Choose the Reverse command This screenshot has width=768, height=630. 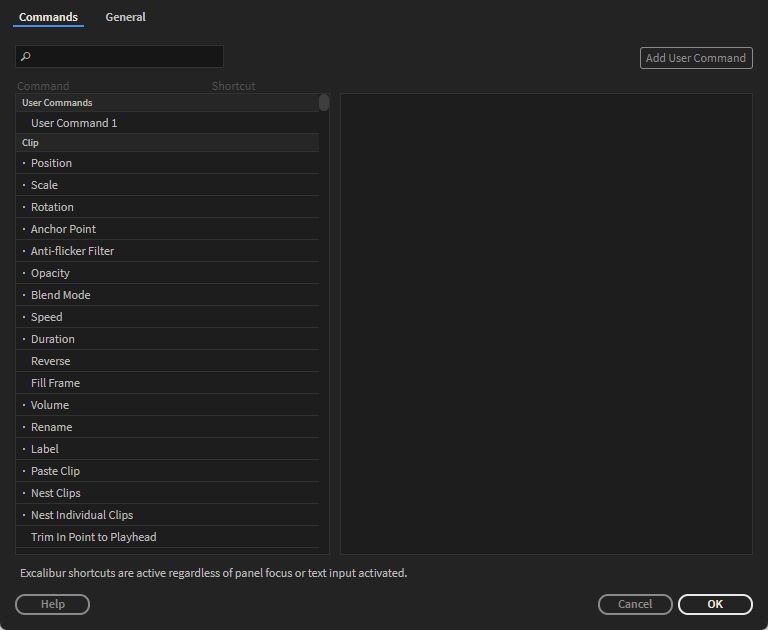pyautogui.click(x=50, y=361)
